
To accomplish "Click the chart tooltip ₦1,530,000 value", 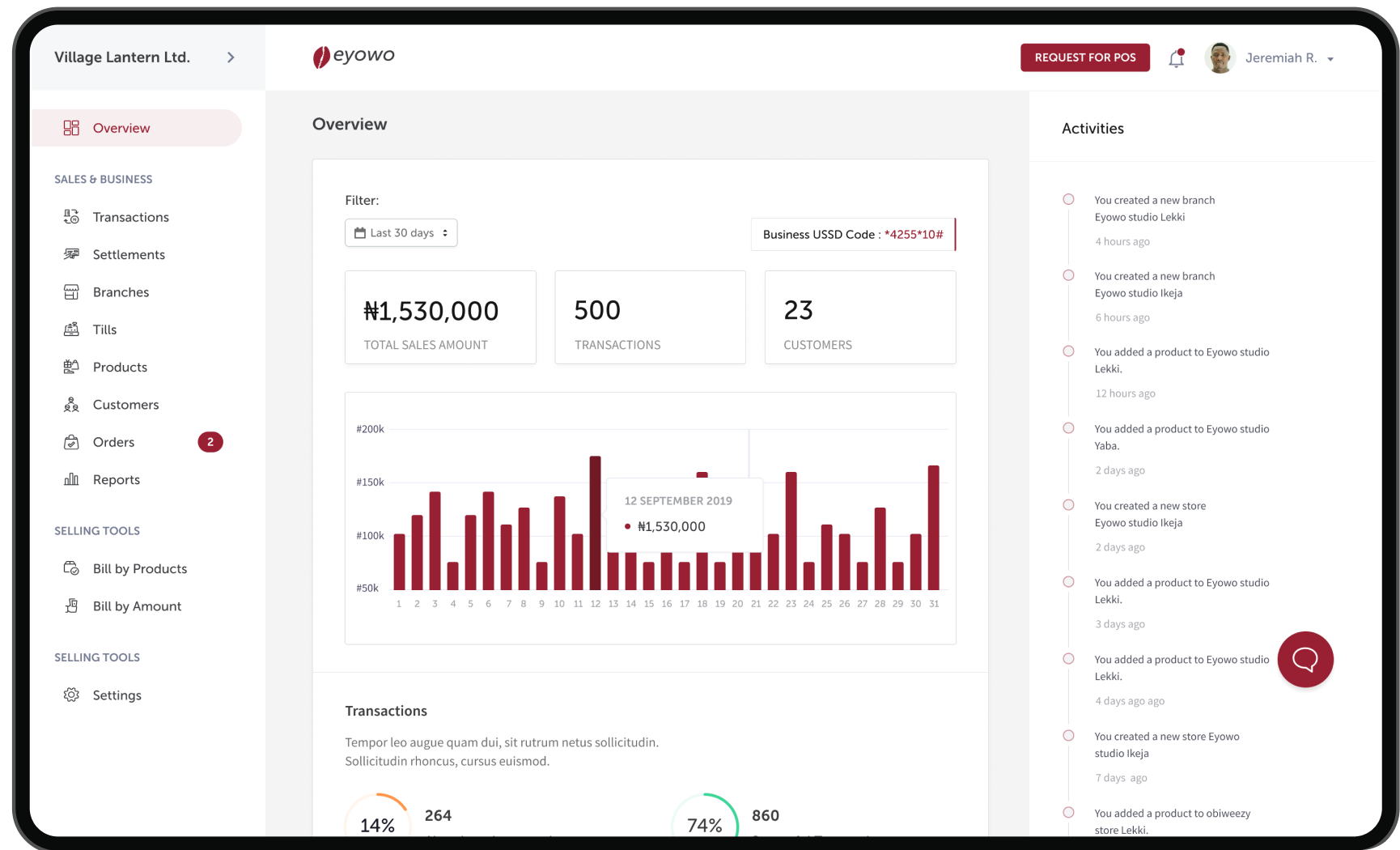I will pyautogui.click(x=672, y=526).
